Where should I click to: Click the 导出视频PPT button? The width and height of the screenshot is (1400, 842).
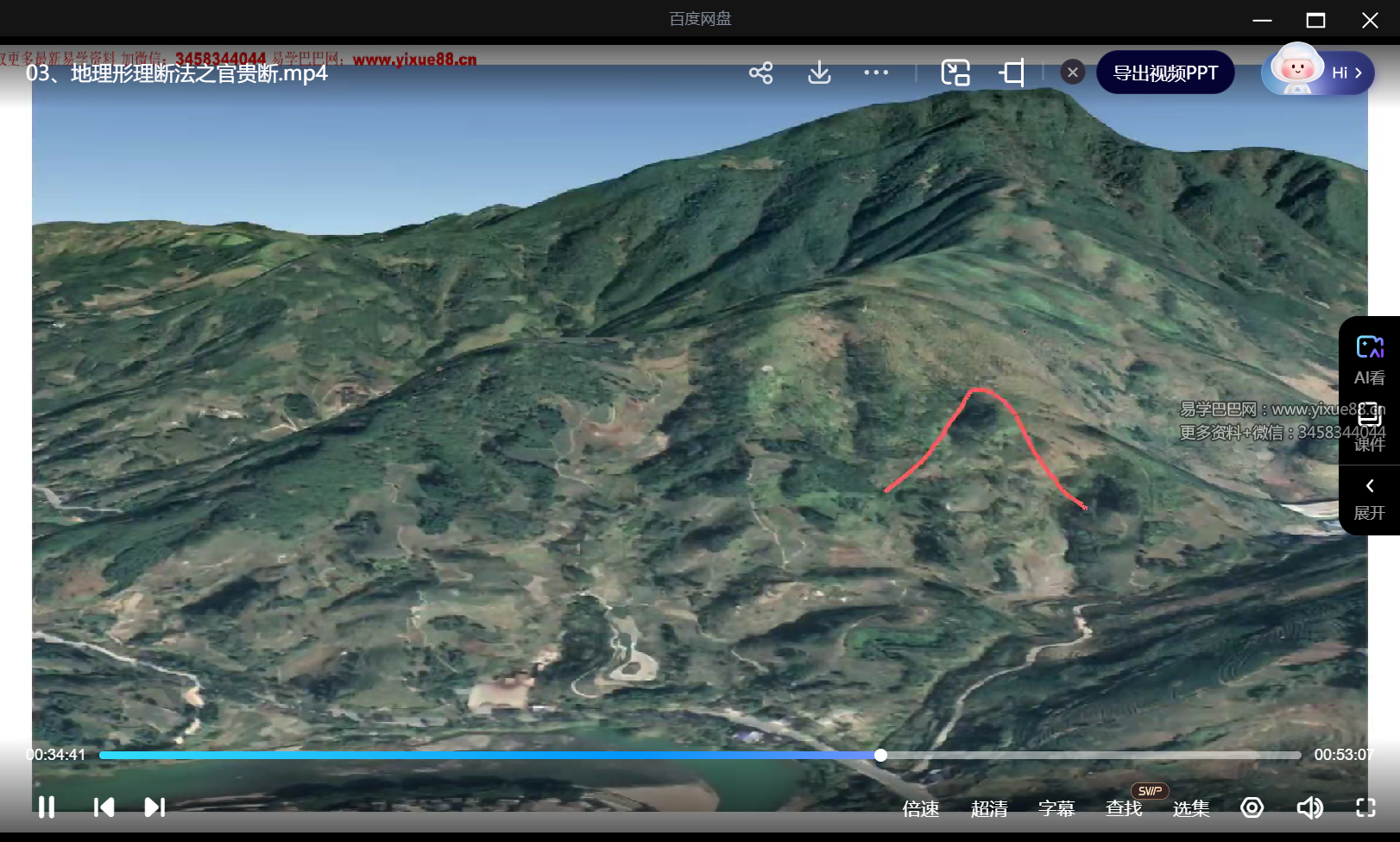pos(1165,73)
